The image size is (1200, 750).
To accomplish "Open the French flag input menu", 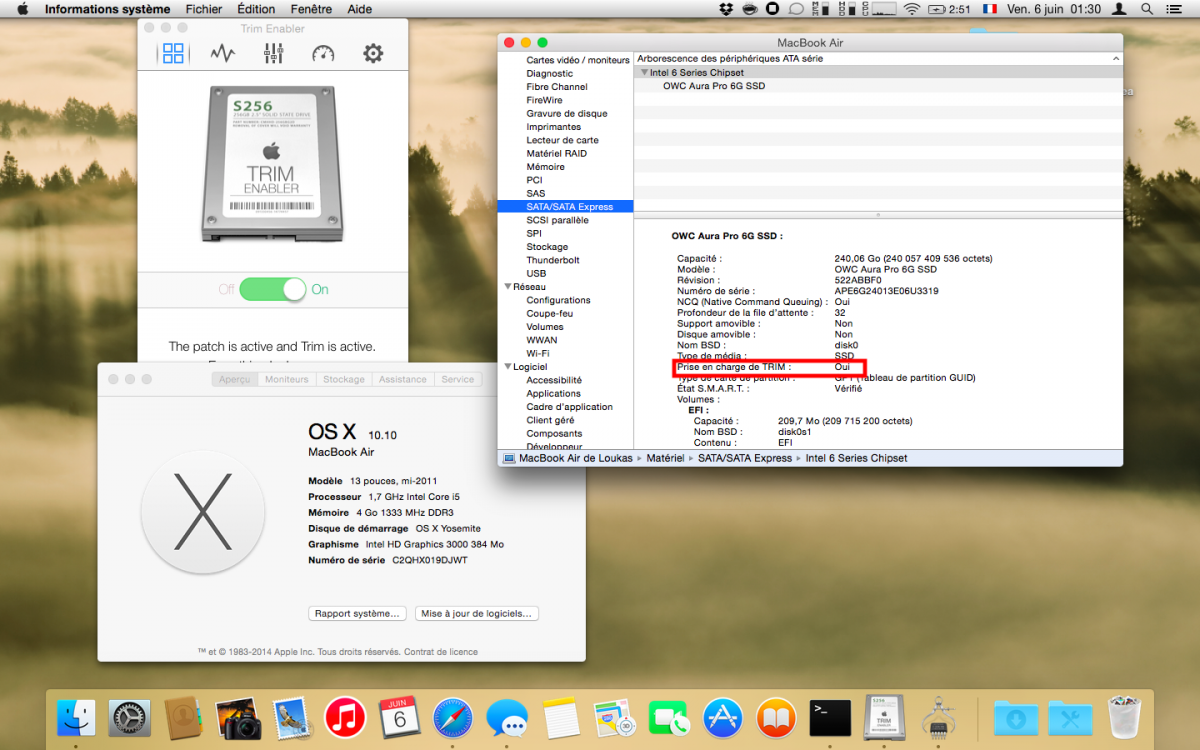I will (x=990, y=9).
